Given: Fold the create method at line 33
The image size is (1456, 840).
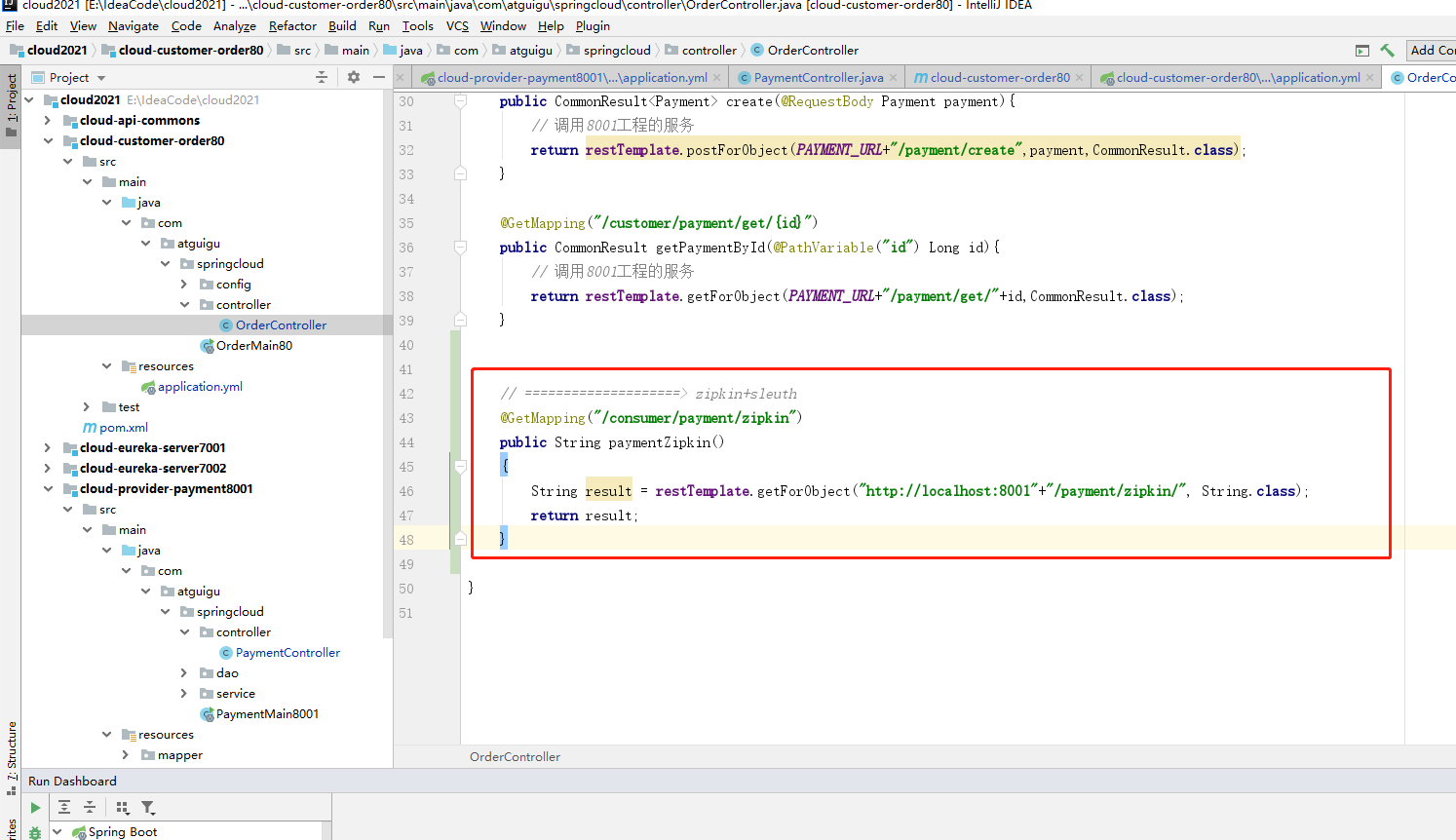Looking at the screenshot, I should 460,173.
